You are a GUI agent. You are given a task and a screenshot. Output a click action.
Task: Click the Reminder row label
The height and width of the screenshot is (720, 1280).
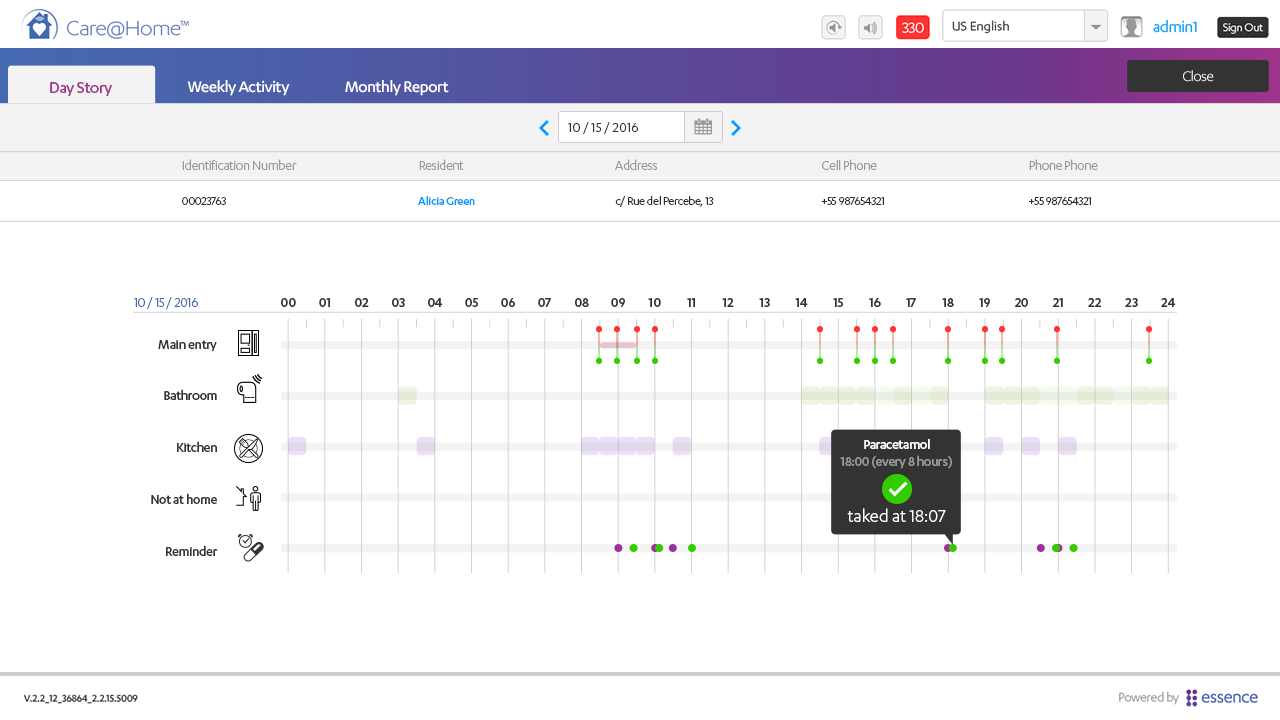coord(191,552)
